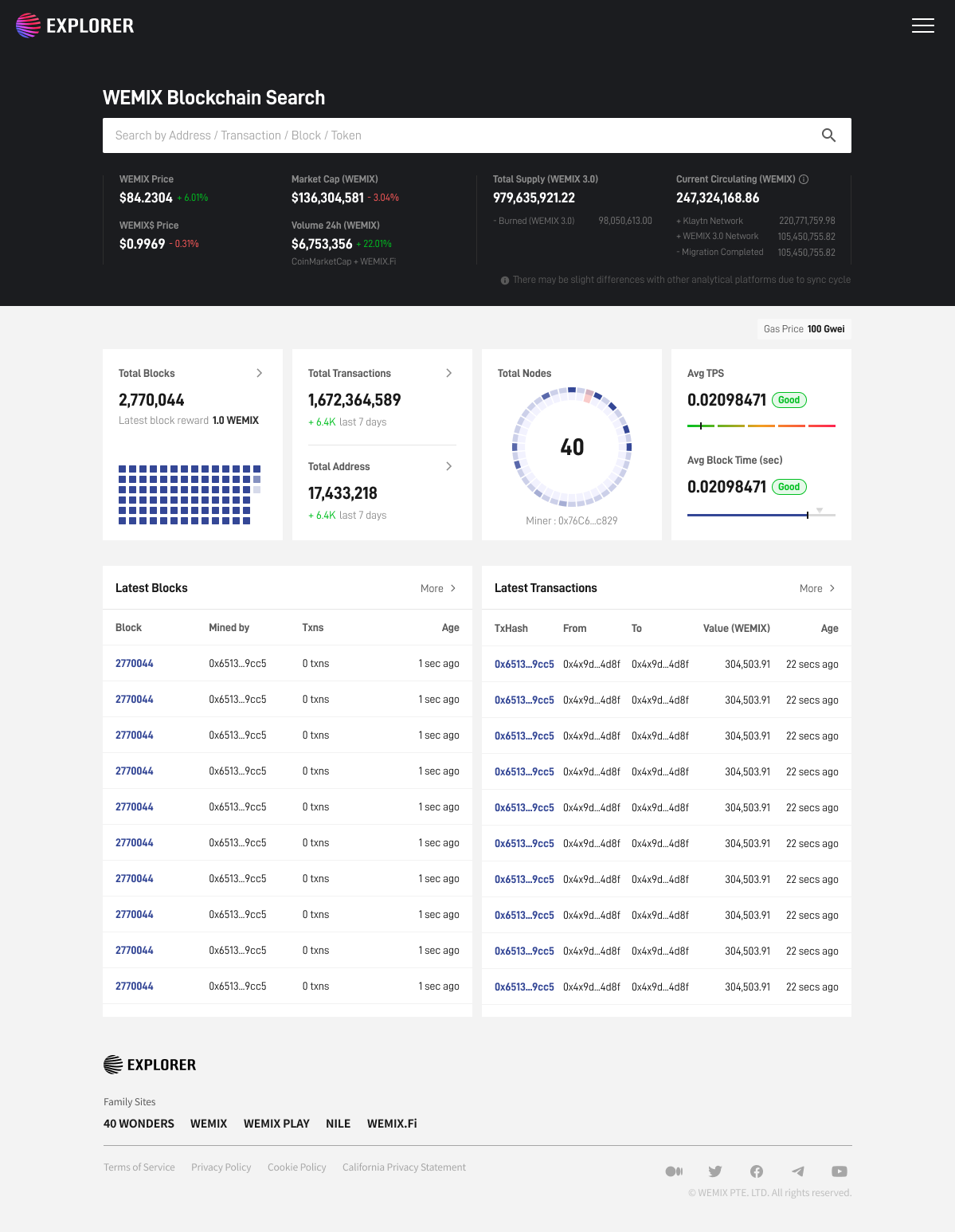Open Total Blocks details chevron
Image resolution: width=955 pixels, height=1232 pixels.
(x=259, y=373)
